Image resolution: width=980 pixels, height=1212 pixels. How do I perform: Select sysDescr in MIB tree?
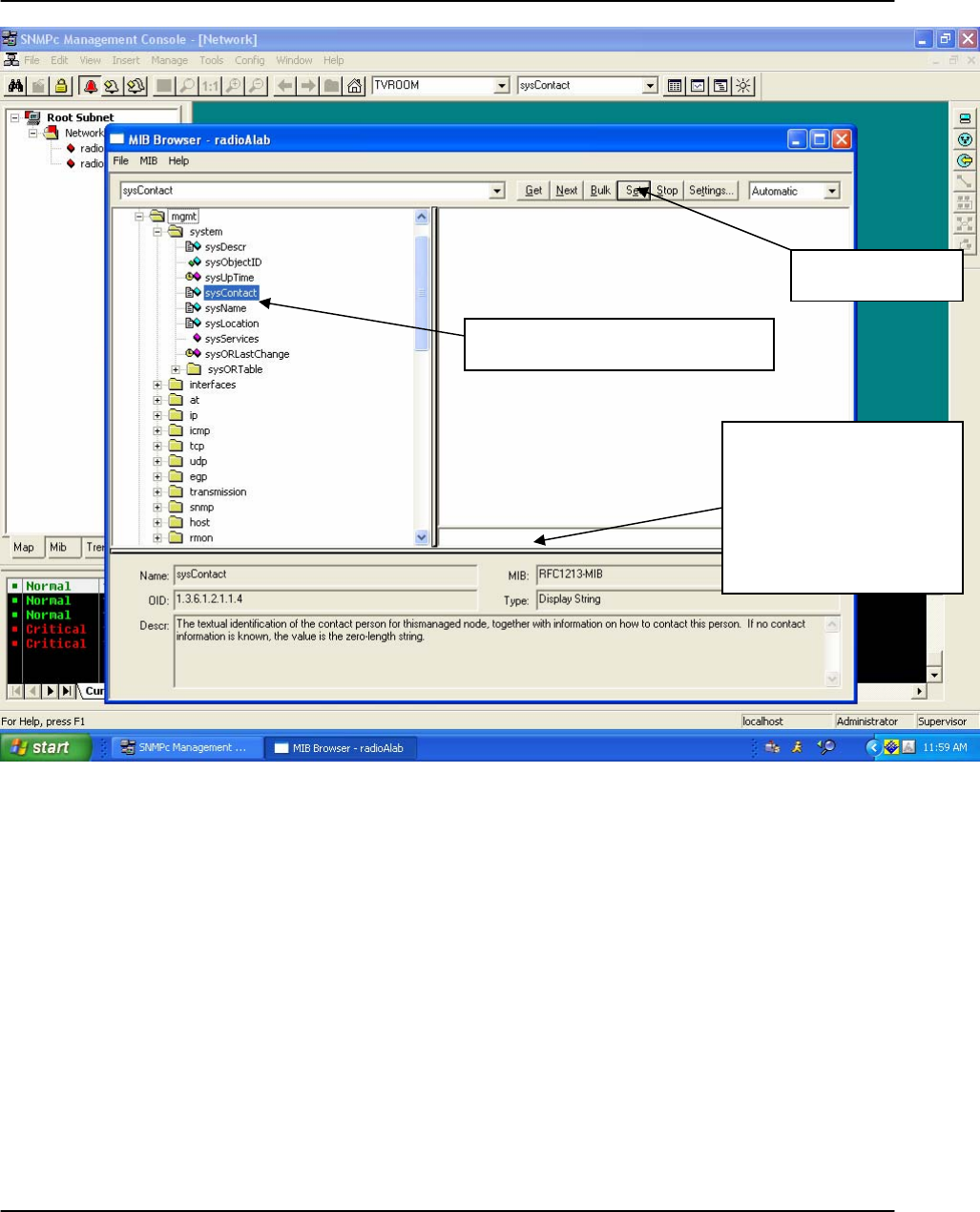pos(225,247)
